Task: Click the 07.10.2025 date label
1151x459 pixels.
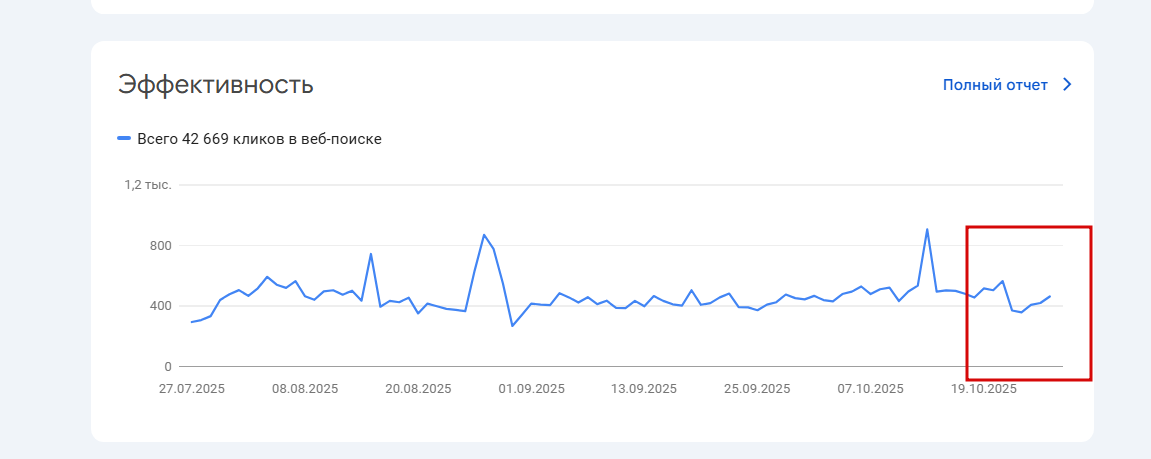Action: (x=871, y=388)
